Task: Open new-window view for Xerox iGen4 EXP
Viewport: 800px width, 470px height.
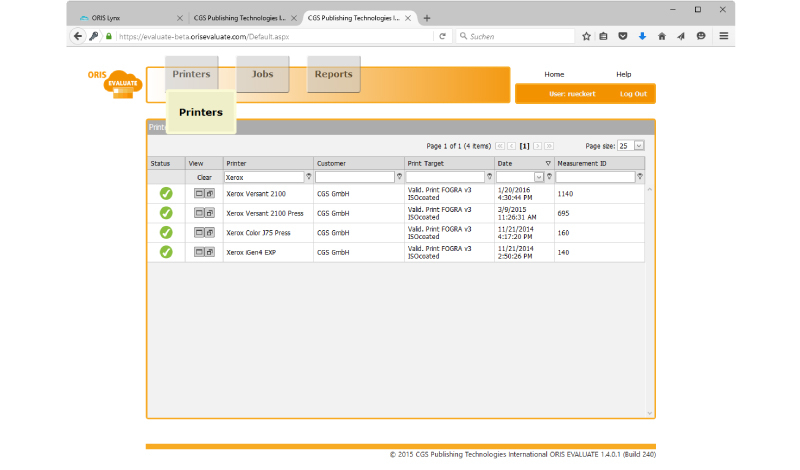Action: pos(209,252)
